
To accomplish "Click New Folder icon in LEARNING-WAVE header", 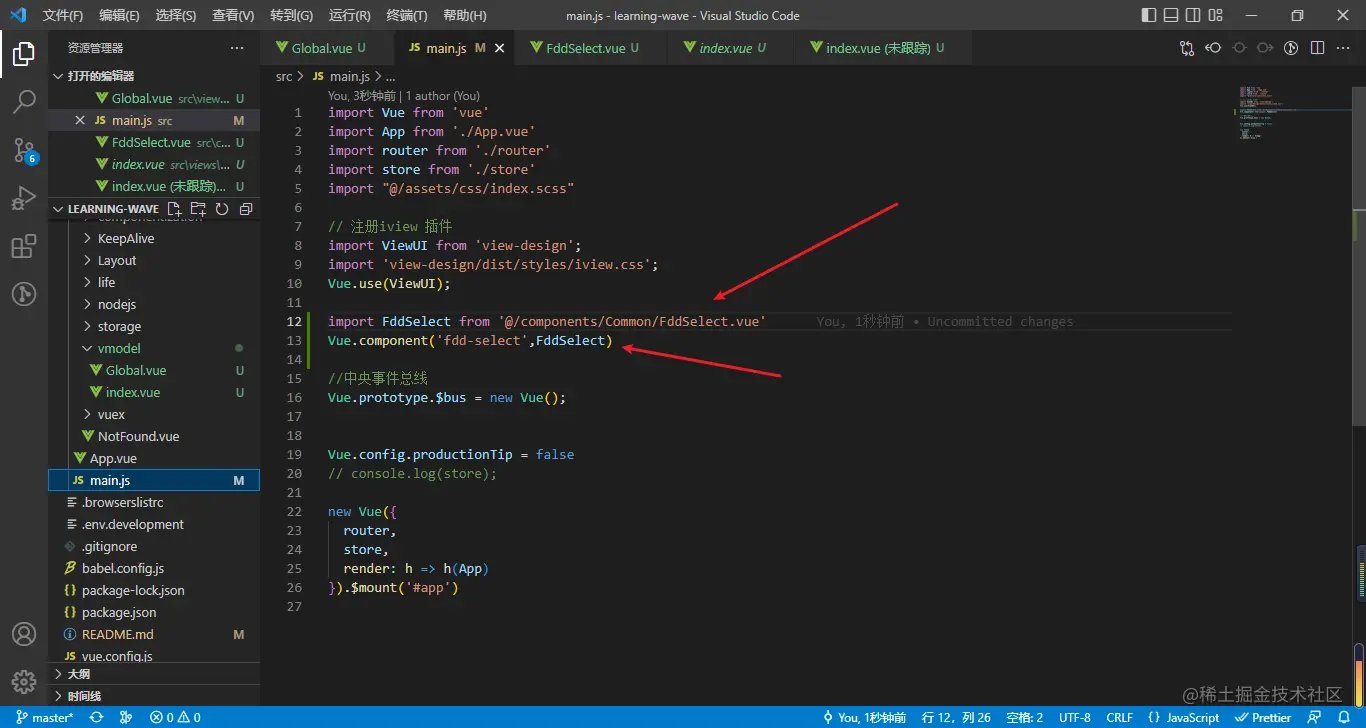I will (198, 209).
